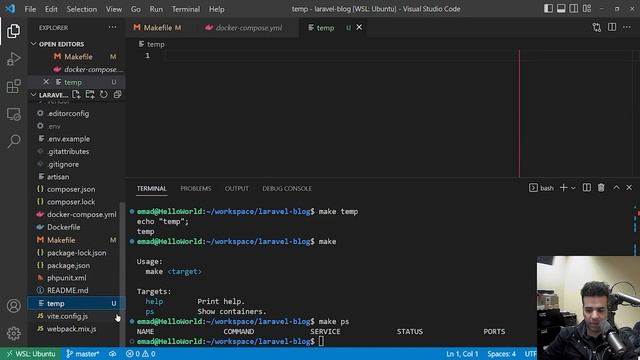Close temp in Open Editors list
Screen dimensions: 640x360
tap(46, 82)
